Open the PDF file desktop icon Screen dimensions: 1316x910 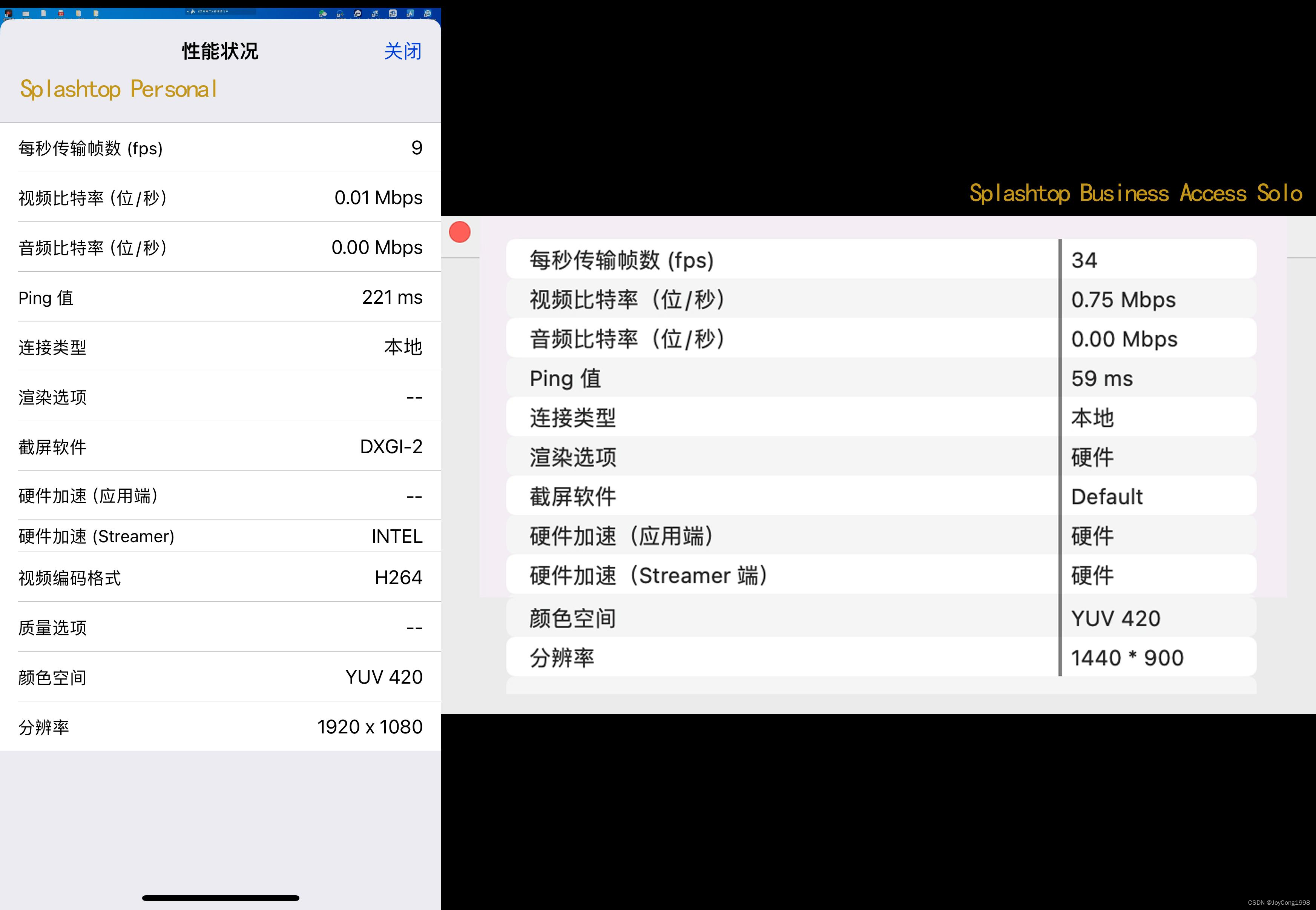(61, 13)
